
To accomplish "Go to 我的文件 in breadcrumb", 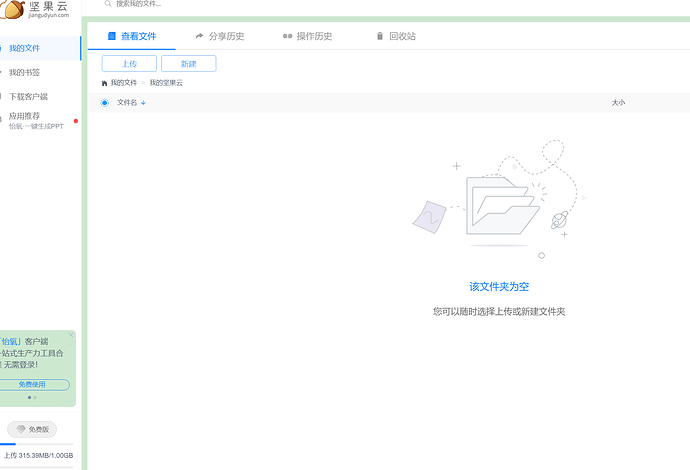I will click(124, 83).
